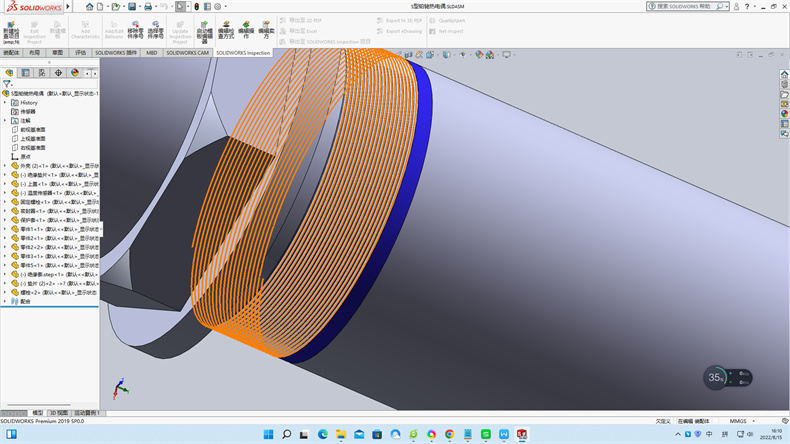The height and width of the screenshot is (444, 790).
Task: Expand the 注解 annotations folder
Action: tap(5, 120)
